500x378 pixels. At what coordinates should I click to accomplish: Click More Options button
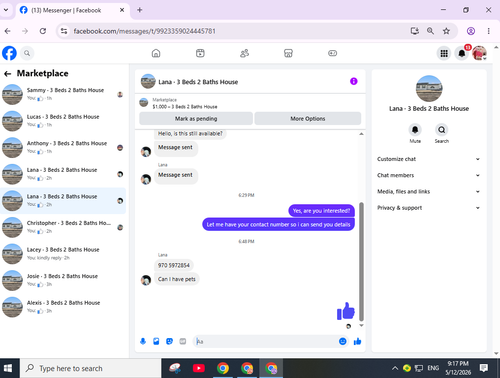tap(308, 119)
